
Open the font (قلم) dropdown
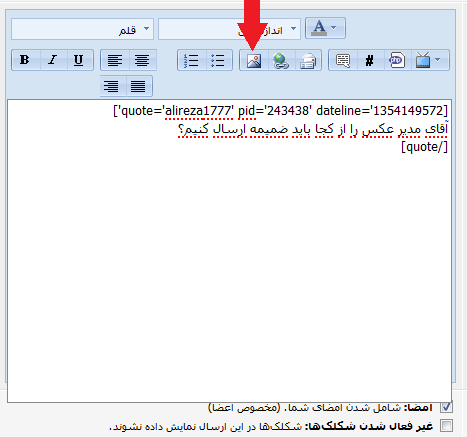coord(82,29)
